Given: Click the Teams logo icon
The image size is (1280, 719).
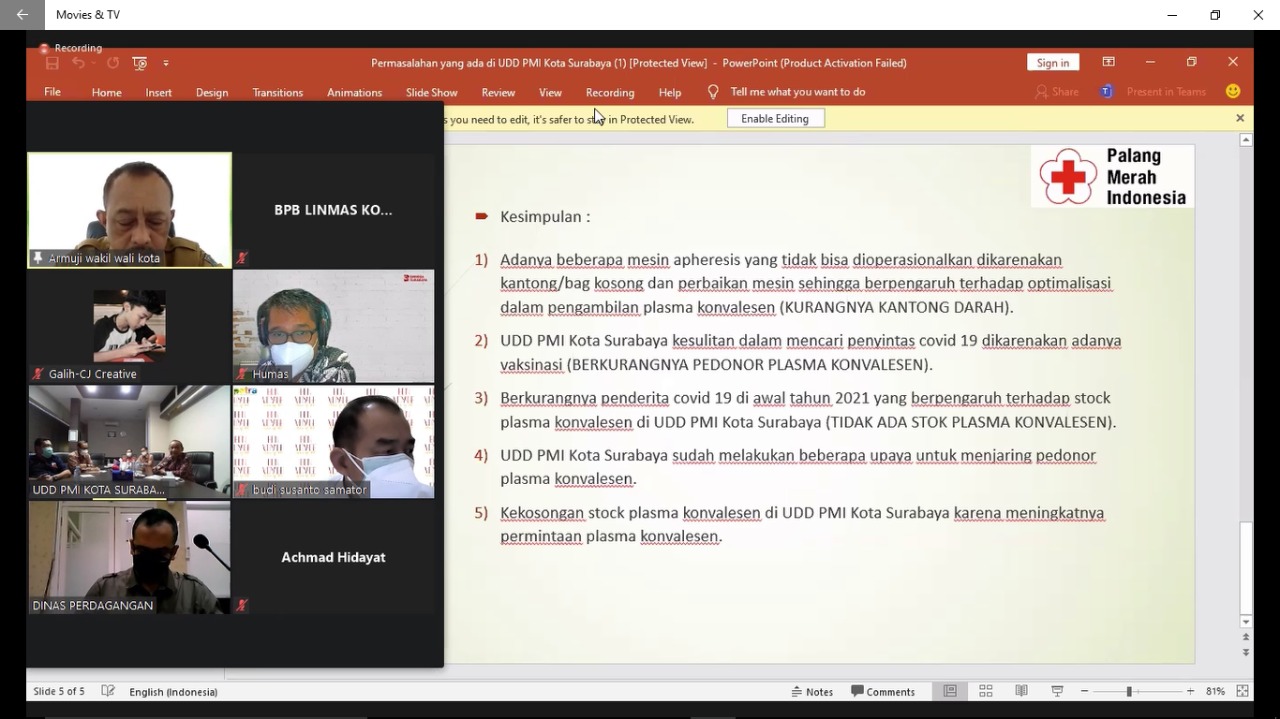Looking at the screenshot, I should pyautogui.click(x=1107, y=92).
